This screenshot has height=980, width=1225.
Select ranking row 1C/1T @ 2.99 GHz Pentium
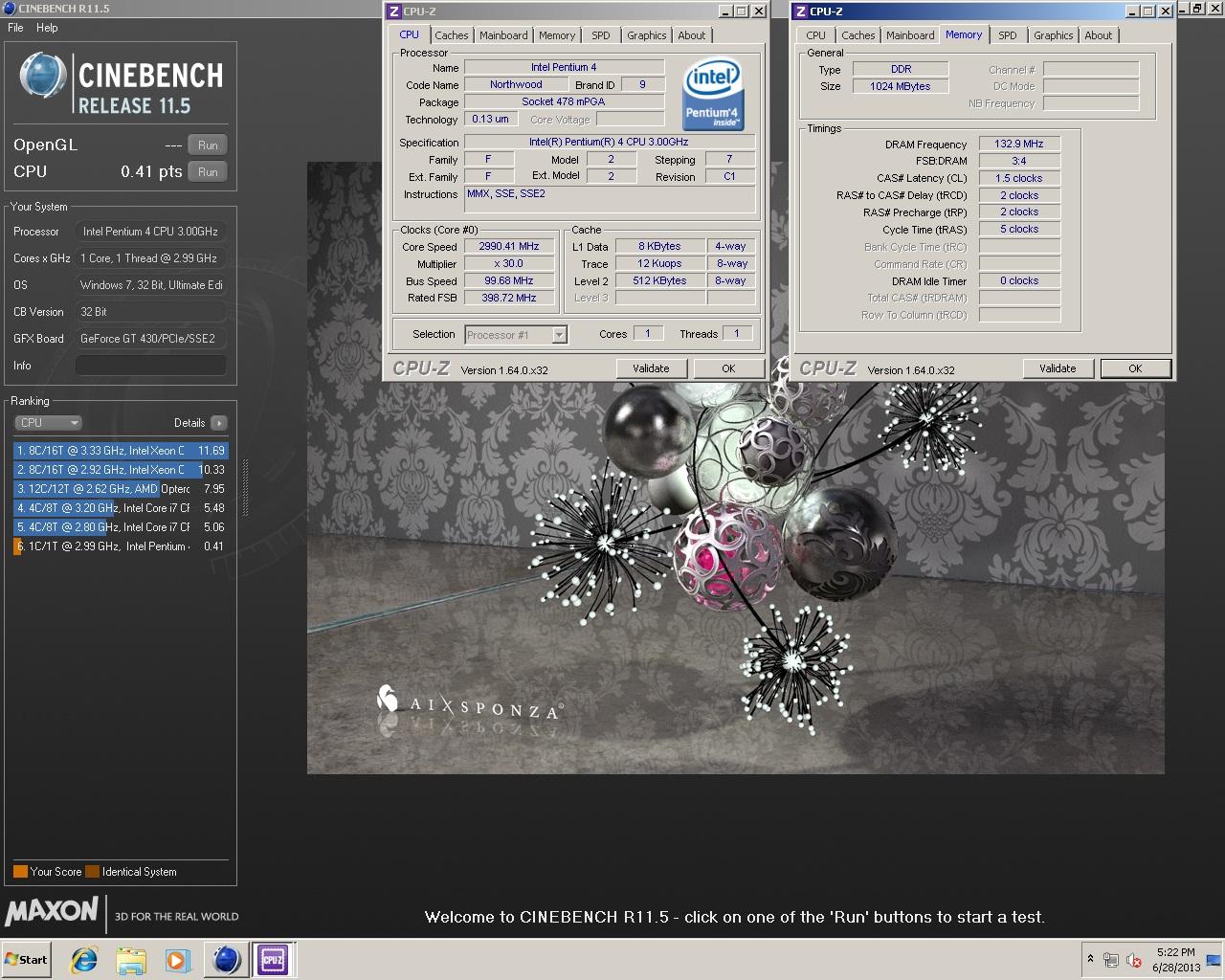[x=121, y=546]
